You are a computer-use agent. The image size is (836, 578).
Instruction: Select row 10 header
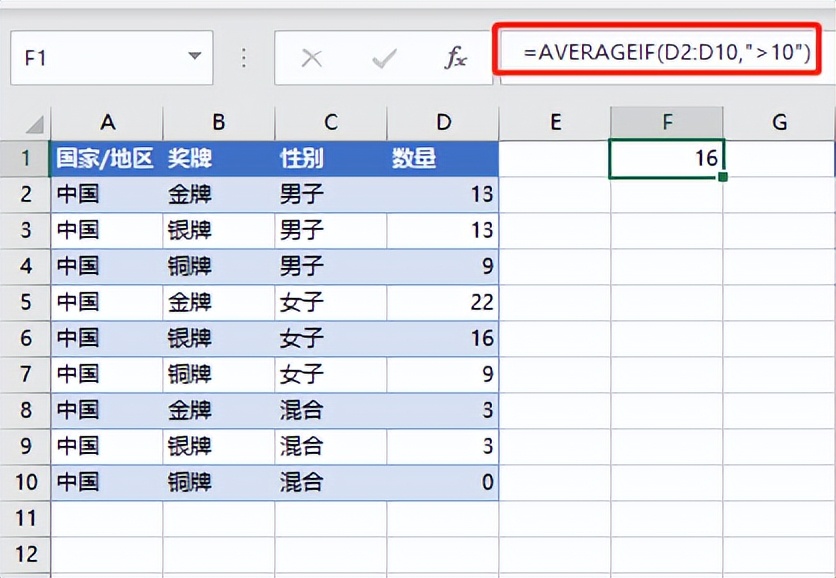pos(26,482)
